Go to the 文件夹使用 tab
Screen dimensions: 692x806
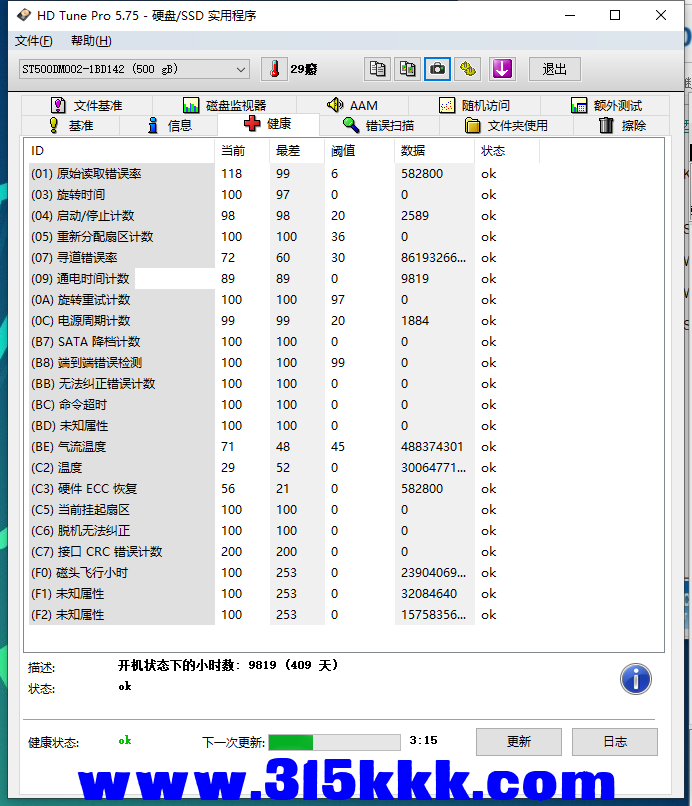[x=506, y=125]
